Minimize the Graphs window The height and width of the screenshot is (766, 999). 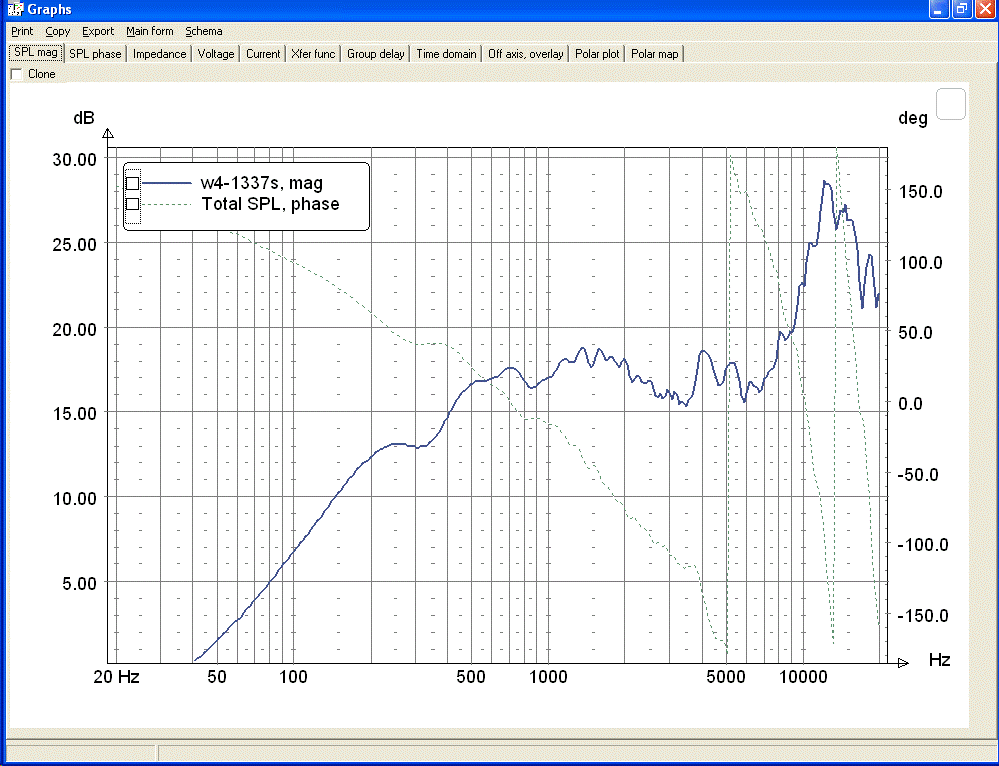pos(938,9)
